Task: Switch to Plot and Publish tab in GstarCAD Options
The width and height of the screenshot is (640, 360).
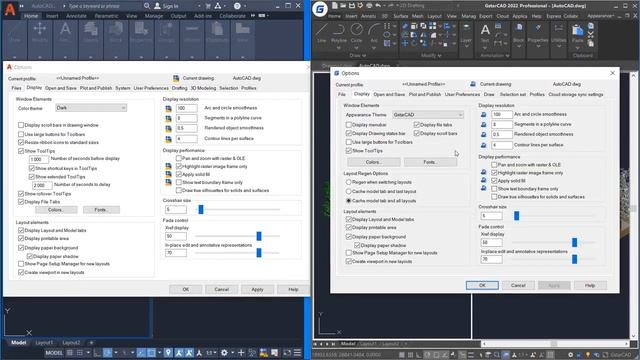Action: pyautogui.click(x=425, y=94)
